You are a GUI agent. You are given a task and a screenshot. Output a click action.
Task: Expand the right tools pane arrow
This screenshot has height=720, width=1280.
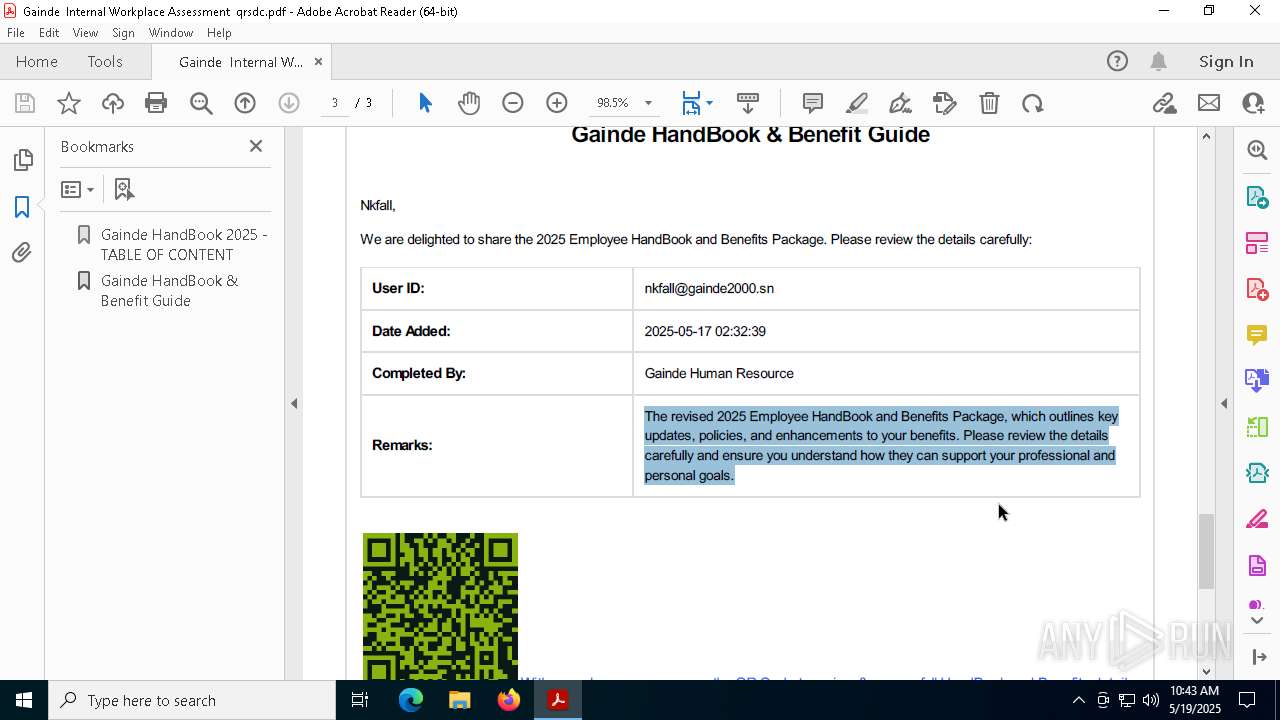pyautogui.click(x=1258, y=657)
